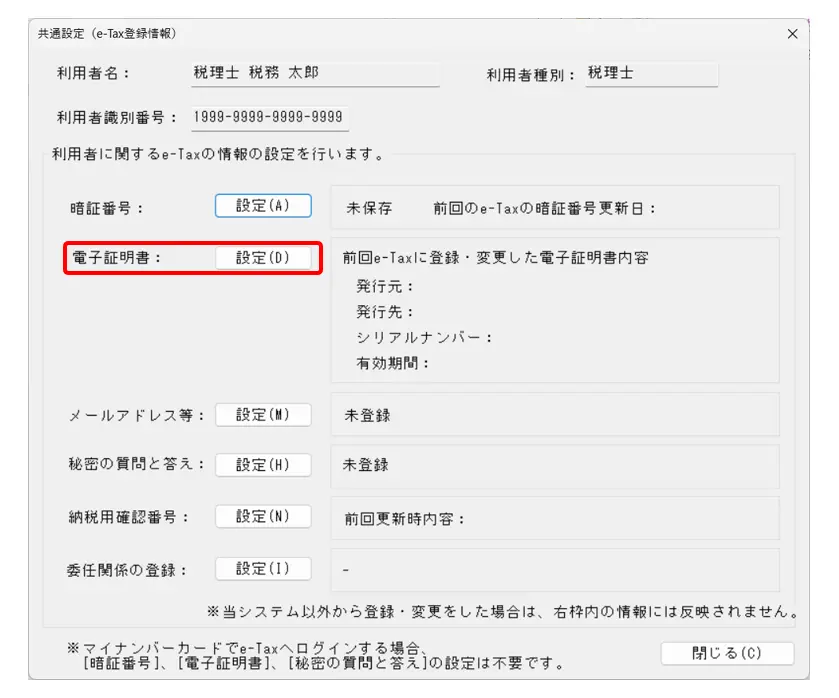The width and height of the screenshot is (839, 698).
Task: Select the 利用者種別 field showing 税理士
Action: click(650, 73)
